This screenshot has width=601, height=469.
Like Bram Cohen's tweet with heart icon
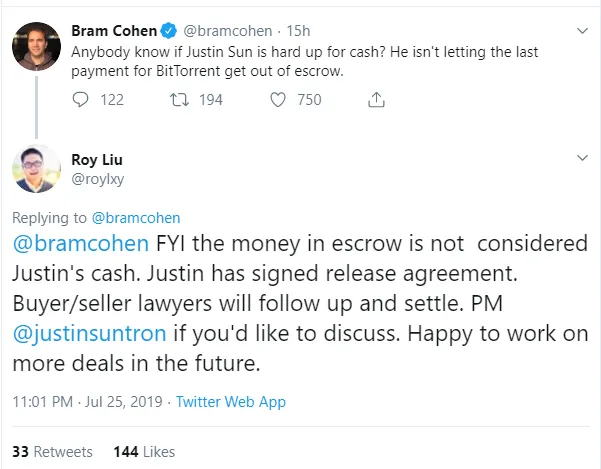point(280,99)
